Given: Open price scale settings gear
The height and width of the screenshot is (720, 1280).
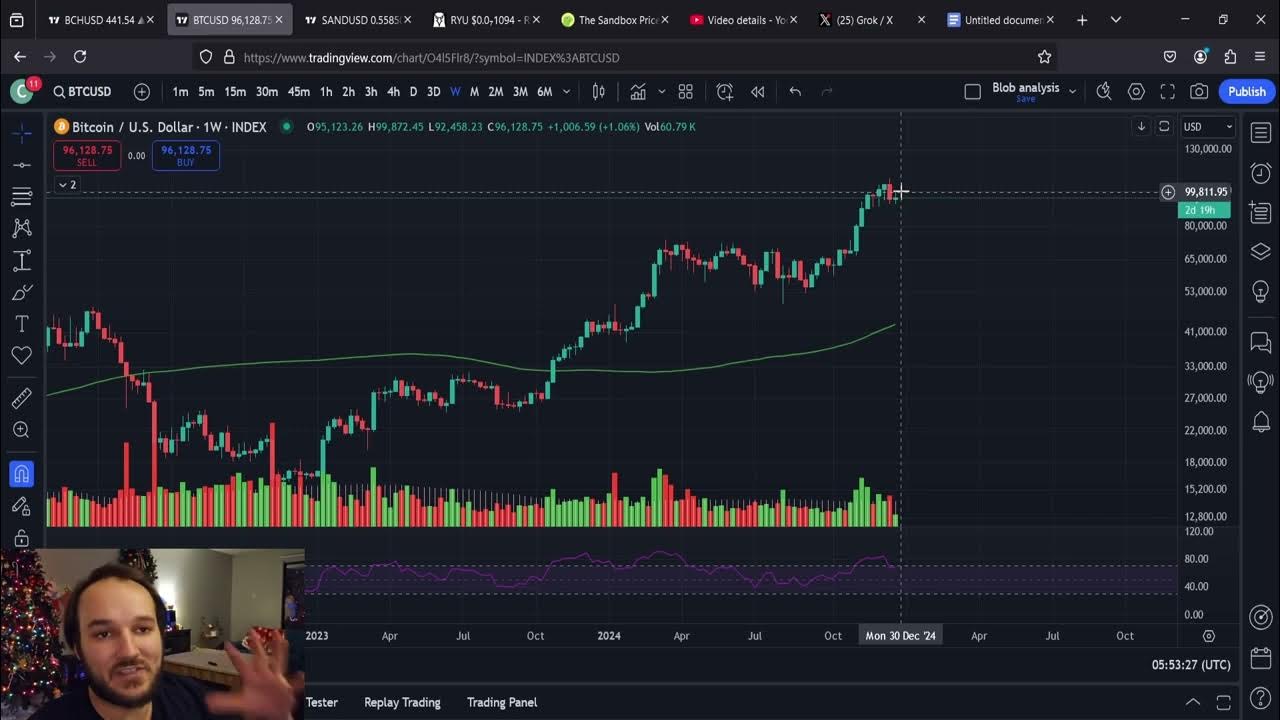Looking at the screenshot, I should [x=1208, y=636].
